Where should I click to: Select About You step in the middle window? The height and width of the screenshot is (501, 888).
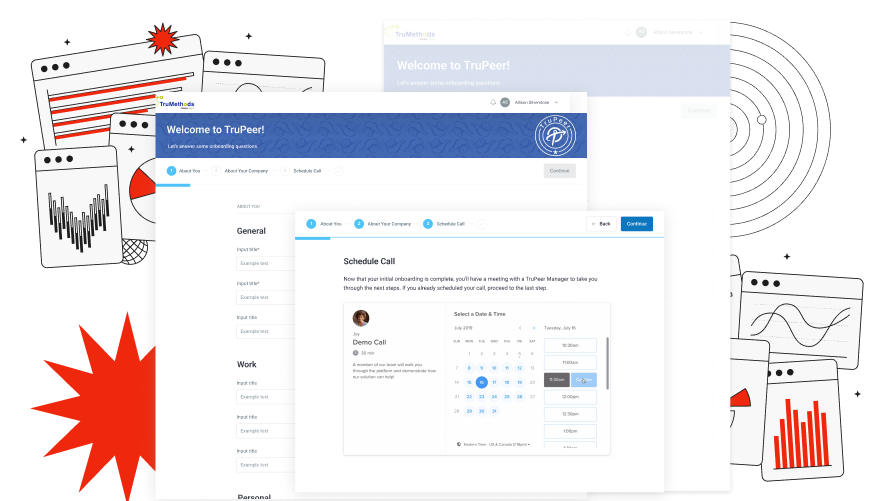[x=183, y=170]
